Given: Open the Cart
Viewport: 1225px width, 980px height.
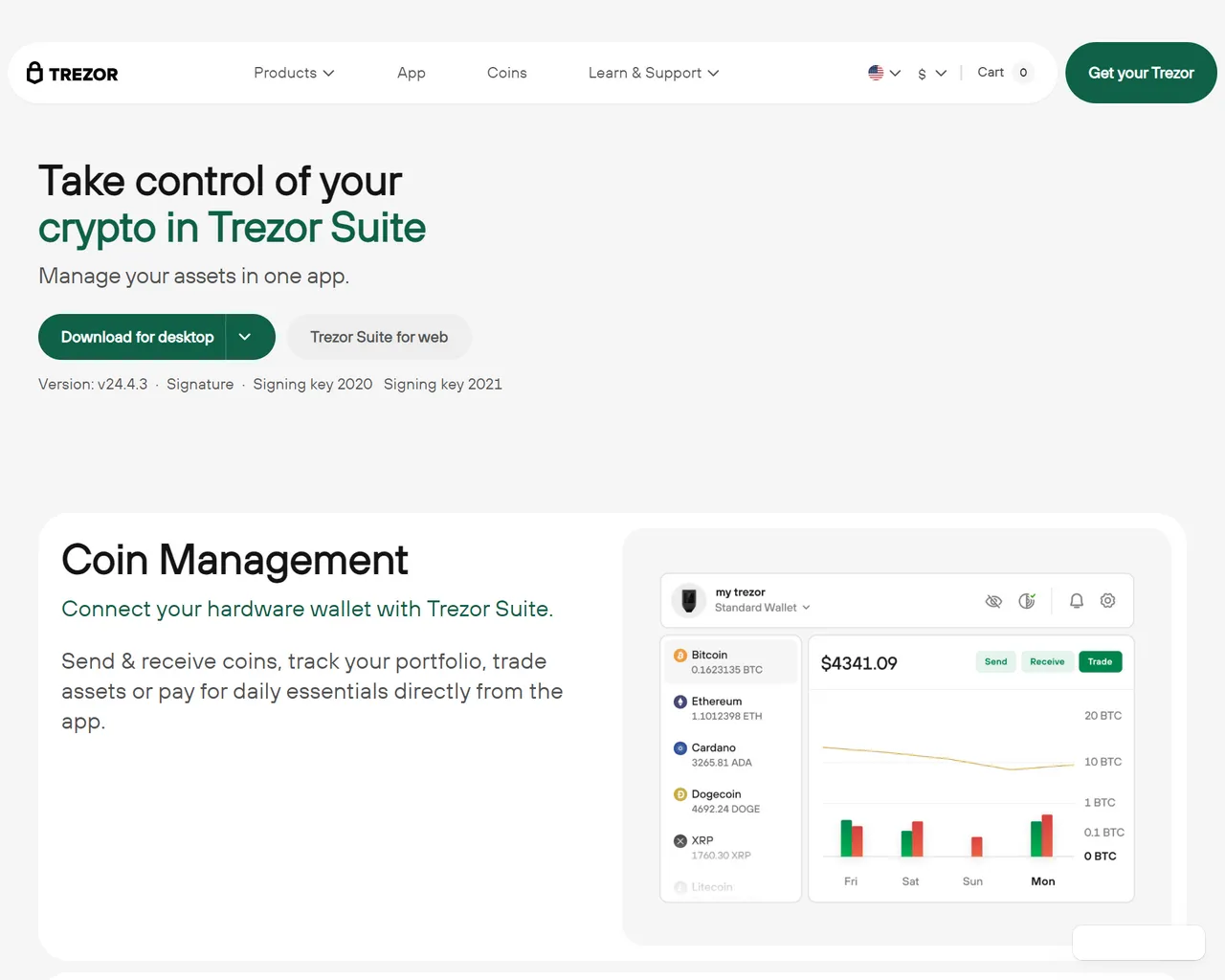Looking at the screenshot, I should pyautogui.click(x=1005, y=73).
